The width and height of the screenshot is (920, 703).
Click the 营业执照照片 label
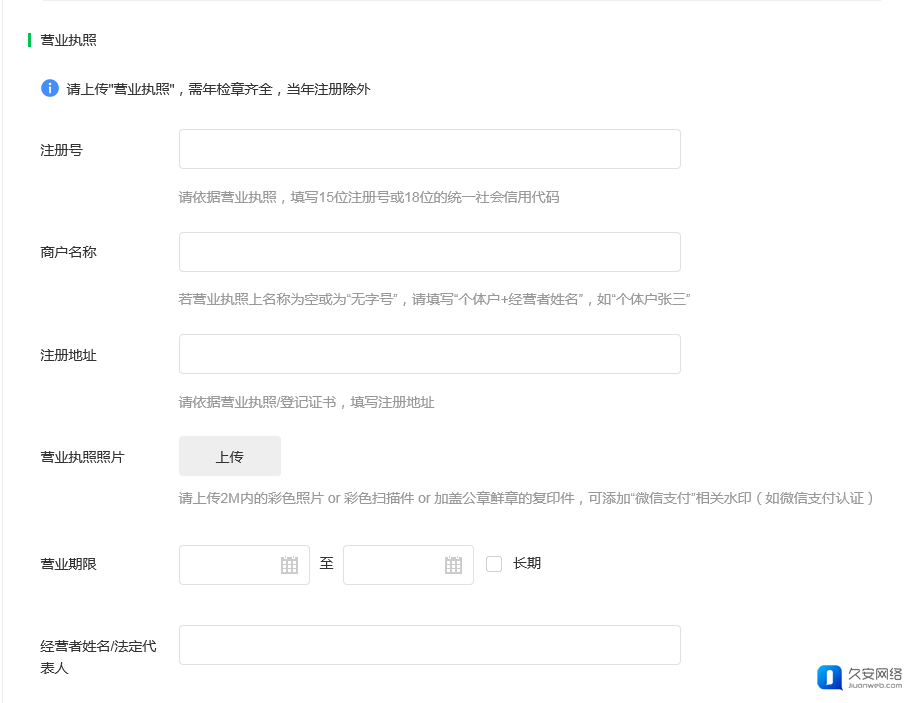click(82, 457)
